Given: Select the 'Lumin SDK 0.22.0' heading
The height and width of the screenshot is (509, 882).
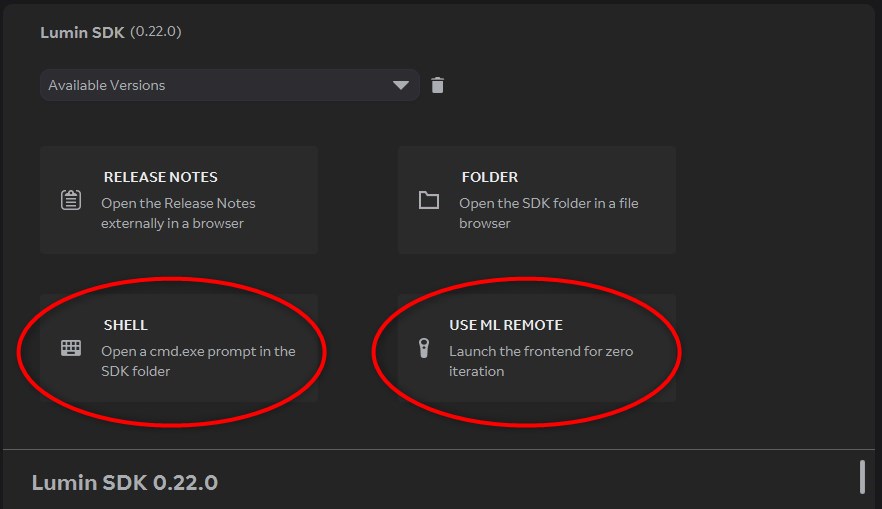Looking at the screenshot, I should [x=125, y=483].
